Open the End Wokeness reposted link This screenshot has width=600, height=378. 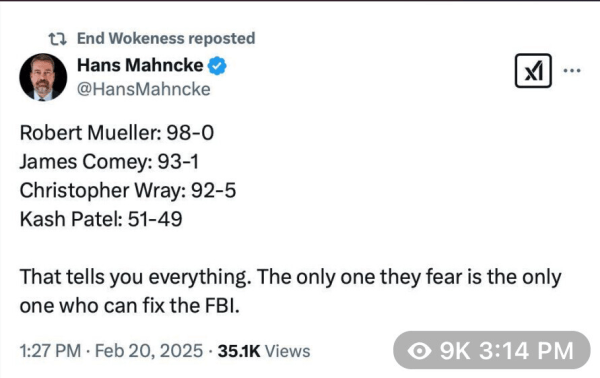click(x=166, y=39)
